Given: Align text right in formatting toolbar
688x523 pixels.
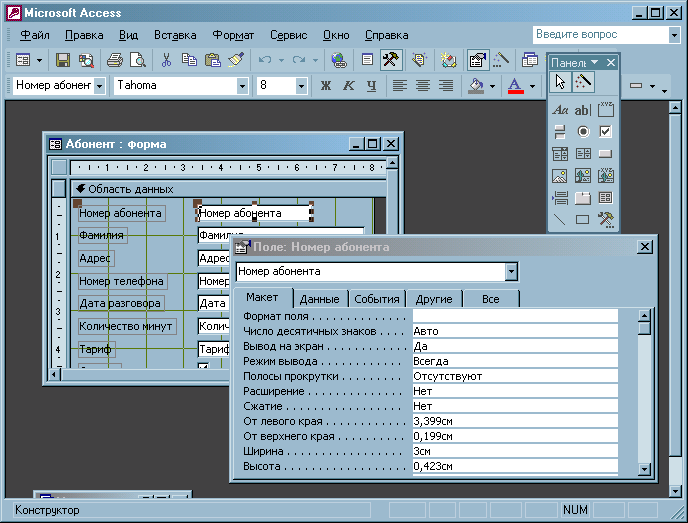Looking at the screenshot, I should [x=446, y=86].
